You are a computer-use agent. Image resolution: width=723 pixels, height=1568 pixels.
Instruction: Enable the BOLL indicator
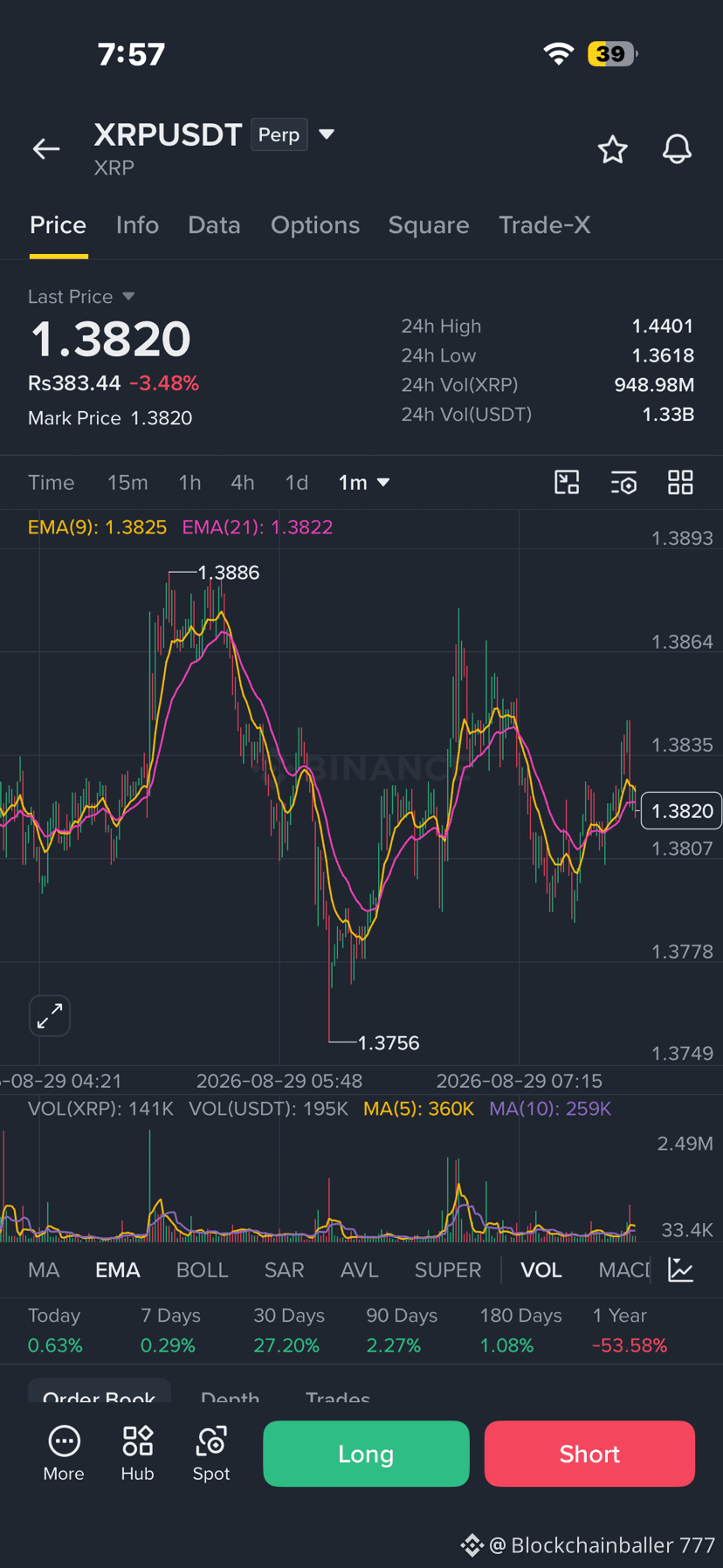click(202, 1269)
